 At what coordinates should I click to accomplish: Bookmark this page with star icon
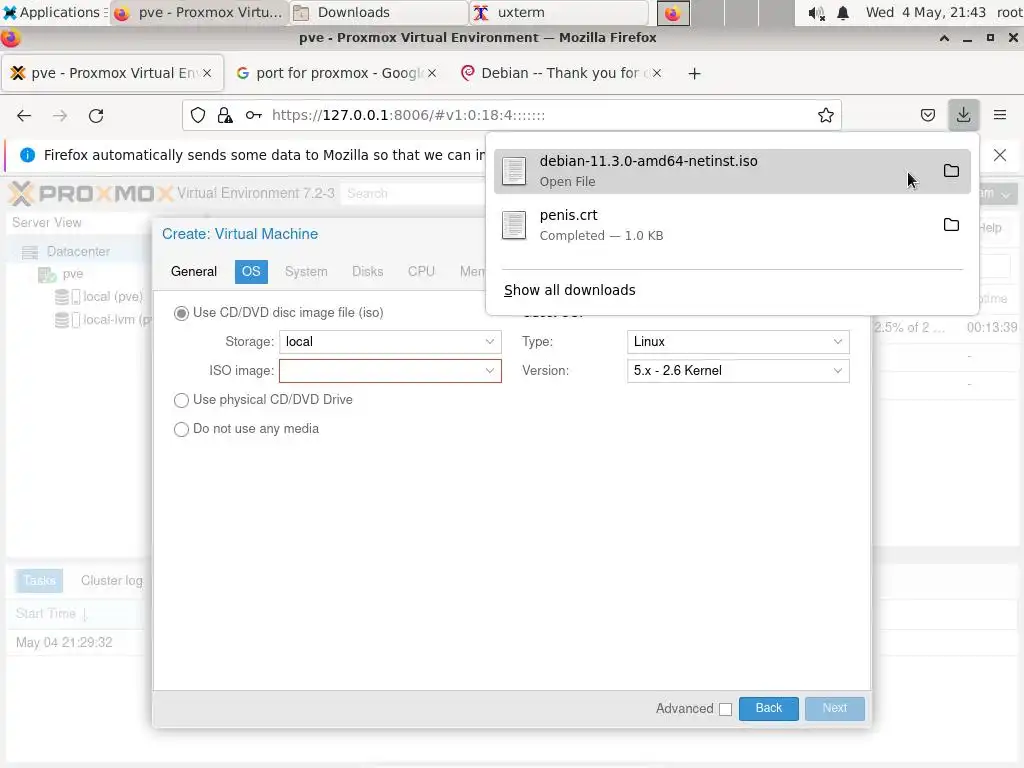pos(825,116)
